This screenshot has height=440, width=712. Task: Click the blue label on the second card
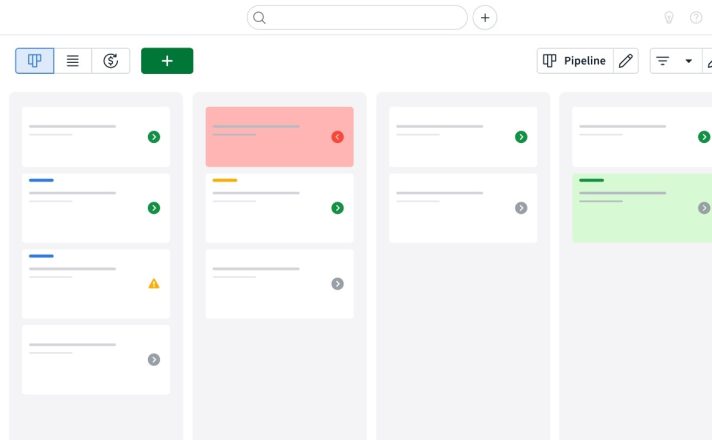coord(41,180)
